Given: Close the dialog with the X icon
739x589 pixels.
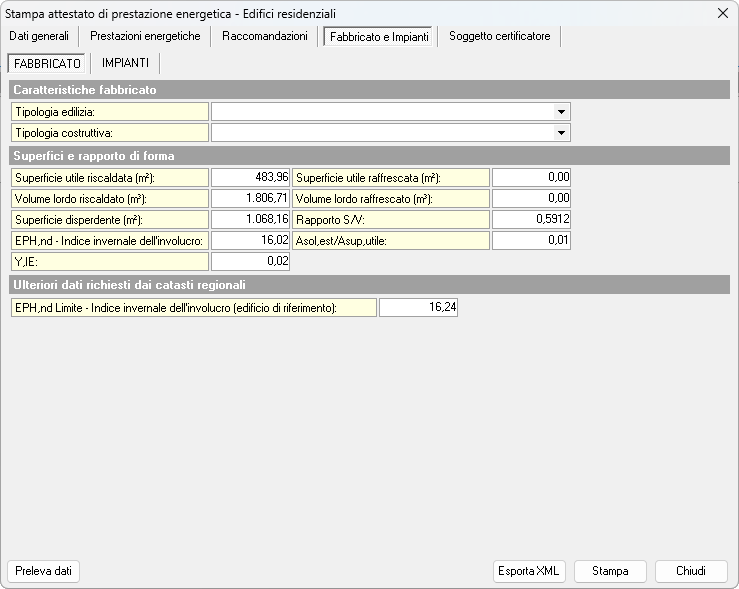Looking at the screenshot, I should [x=723, y=13].
